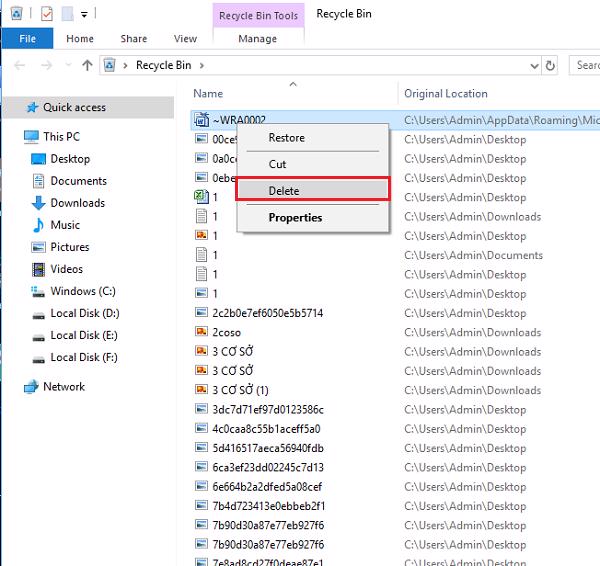Open Documents in navigation pane
Image resolution: width=600 pixels, height=566 pixels.
tap(78, 181)
